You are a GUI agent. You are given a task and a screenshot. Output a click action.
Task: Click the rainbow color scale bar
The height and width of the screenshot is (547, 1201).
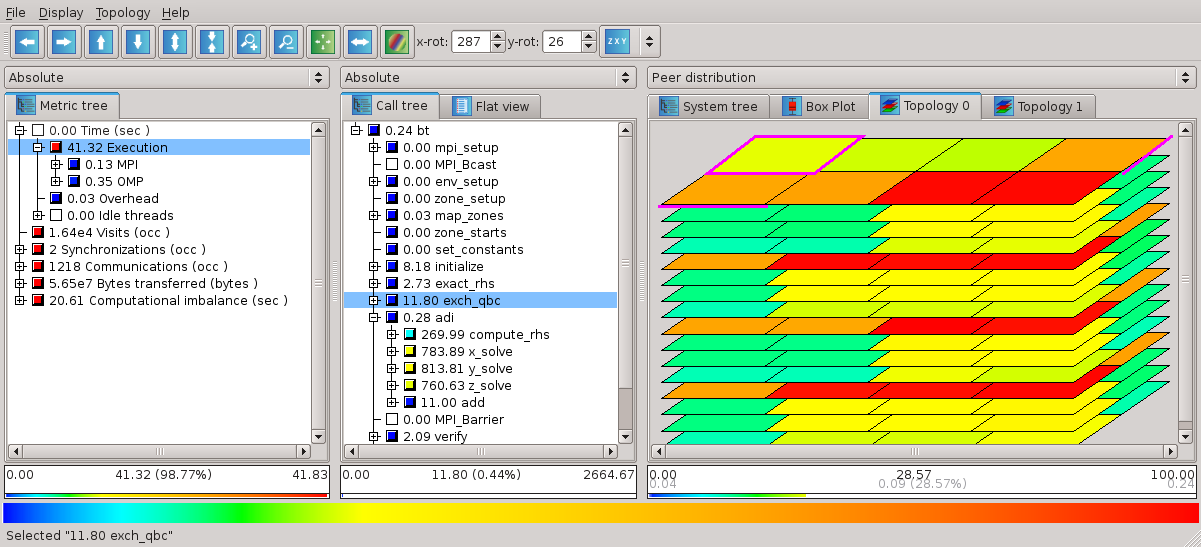pyautogui.click(x=600, y=512)
